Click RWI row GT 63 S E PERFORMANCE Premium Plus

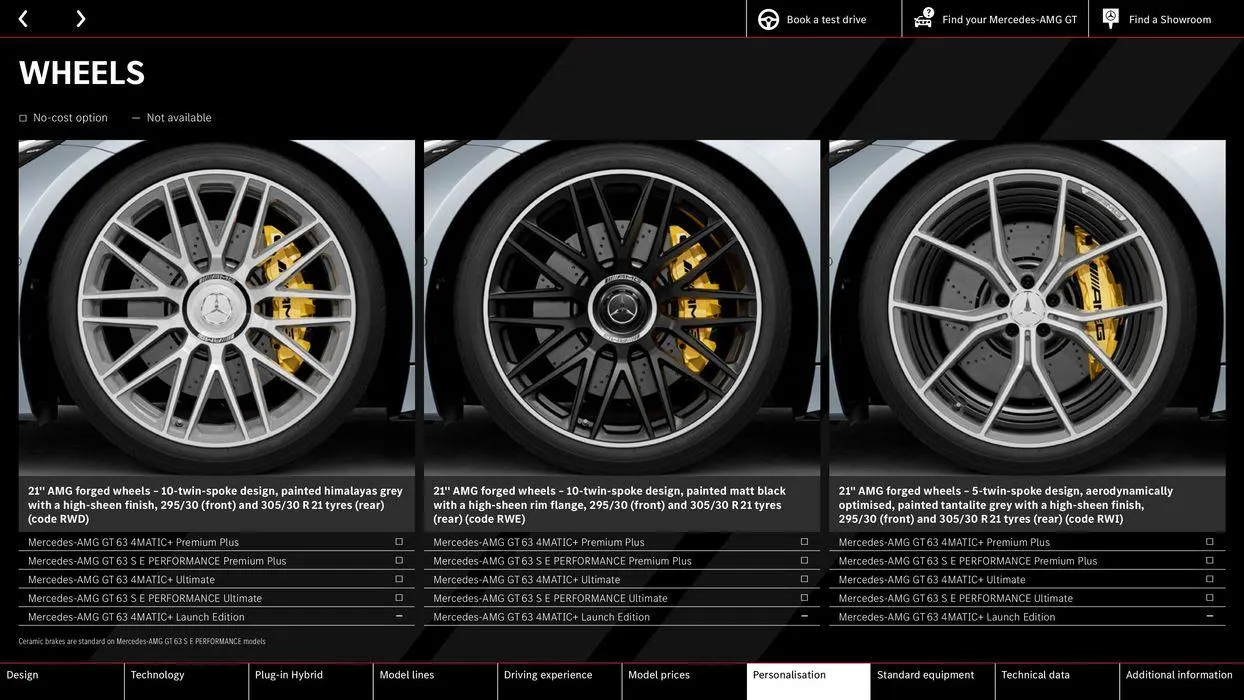1027,561
